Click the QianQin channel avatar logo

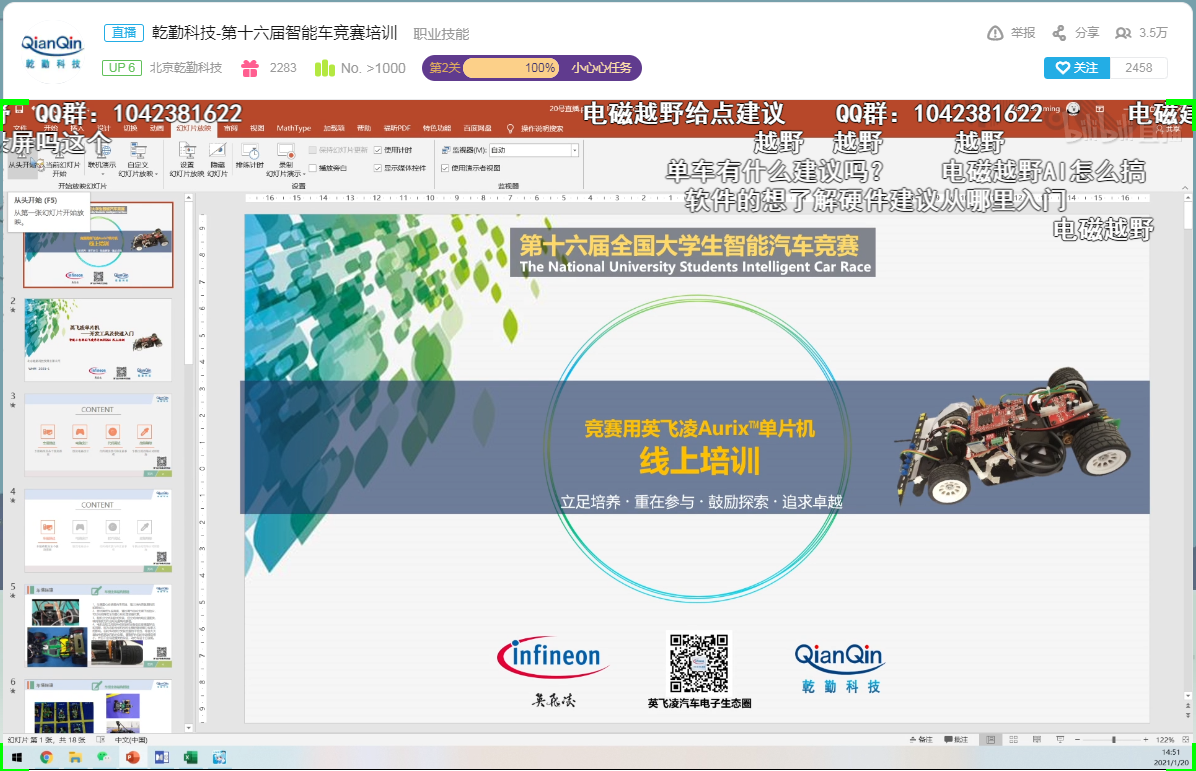click(52, 51)
